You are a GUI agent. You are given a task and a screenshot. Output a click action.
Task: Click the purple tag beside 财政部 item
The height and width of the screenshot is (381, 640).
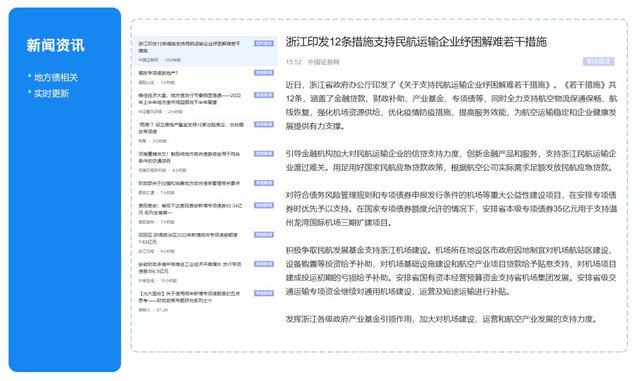point(264,183)
